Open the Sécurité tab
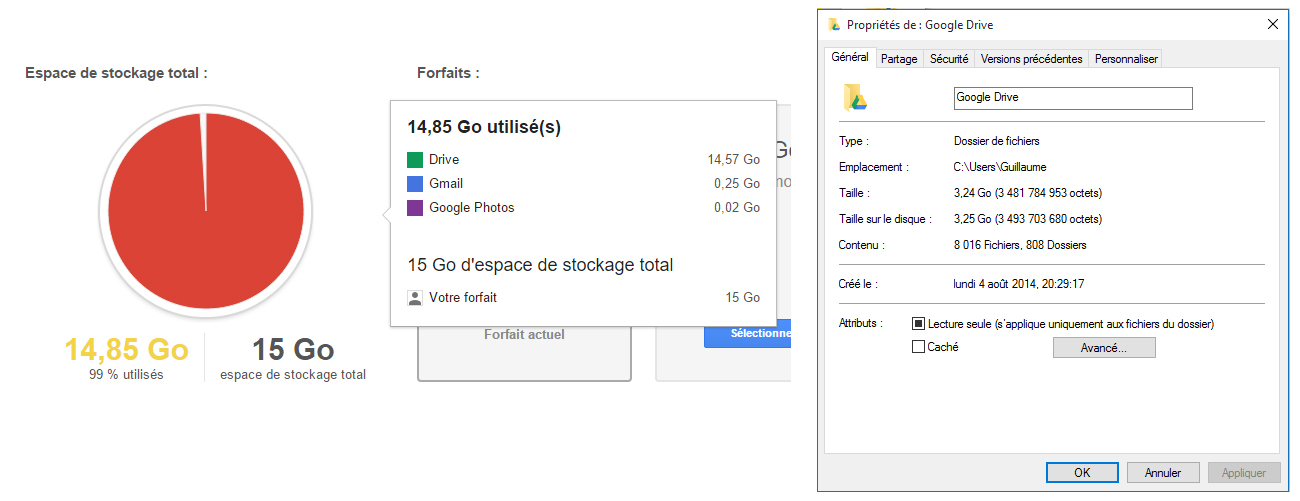Image resolution: width=1300 pixels, height=501 pixels. tap(949, 59)
